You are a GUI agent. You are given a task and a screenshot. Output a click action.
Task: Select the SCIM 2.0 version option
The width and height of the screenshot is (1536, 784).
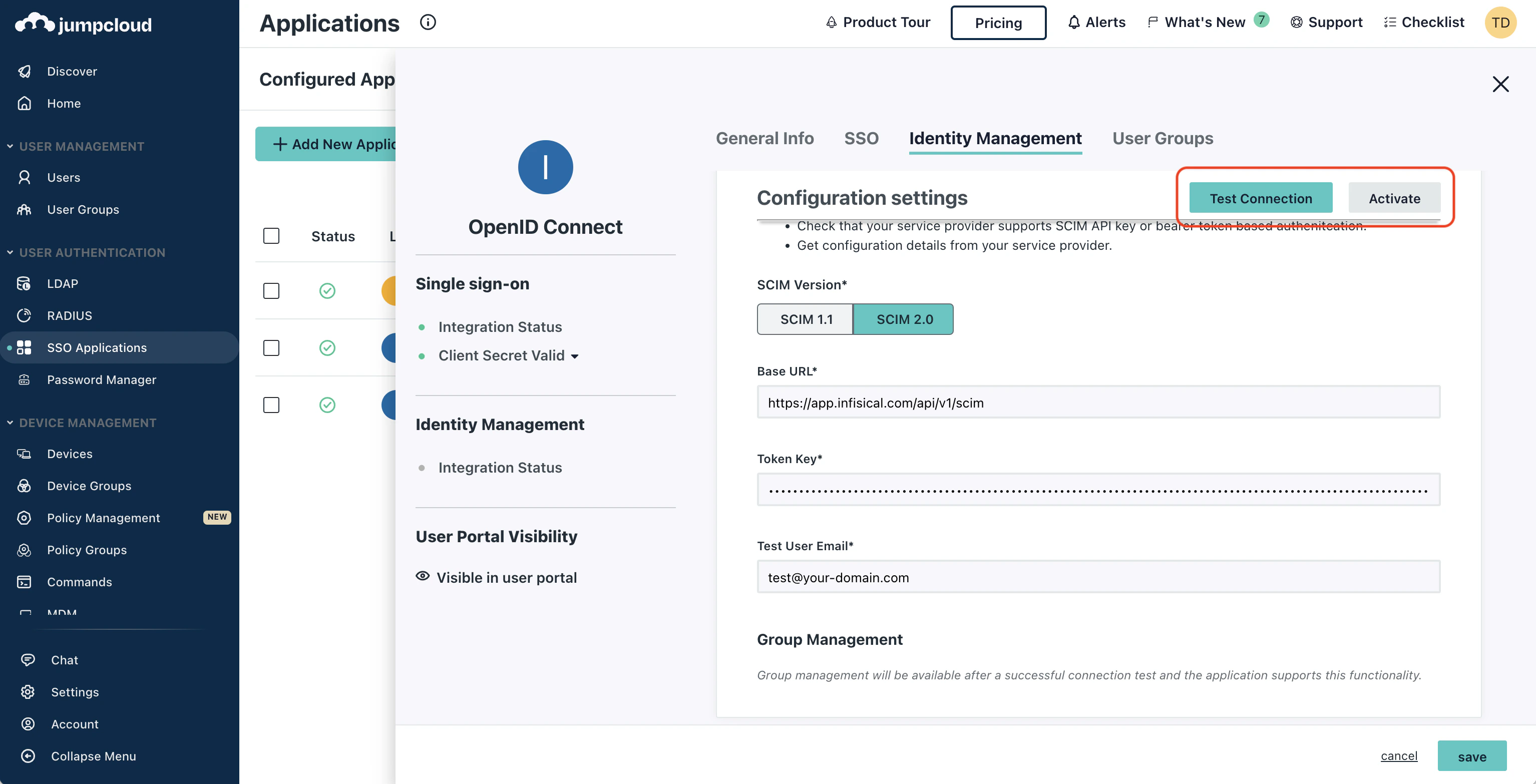pyautogui.click(x=904, y=319)
